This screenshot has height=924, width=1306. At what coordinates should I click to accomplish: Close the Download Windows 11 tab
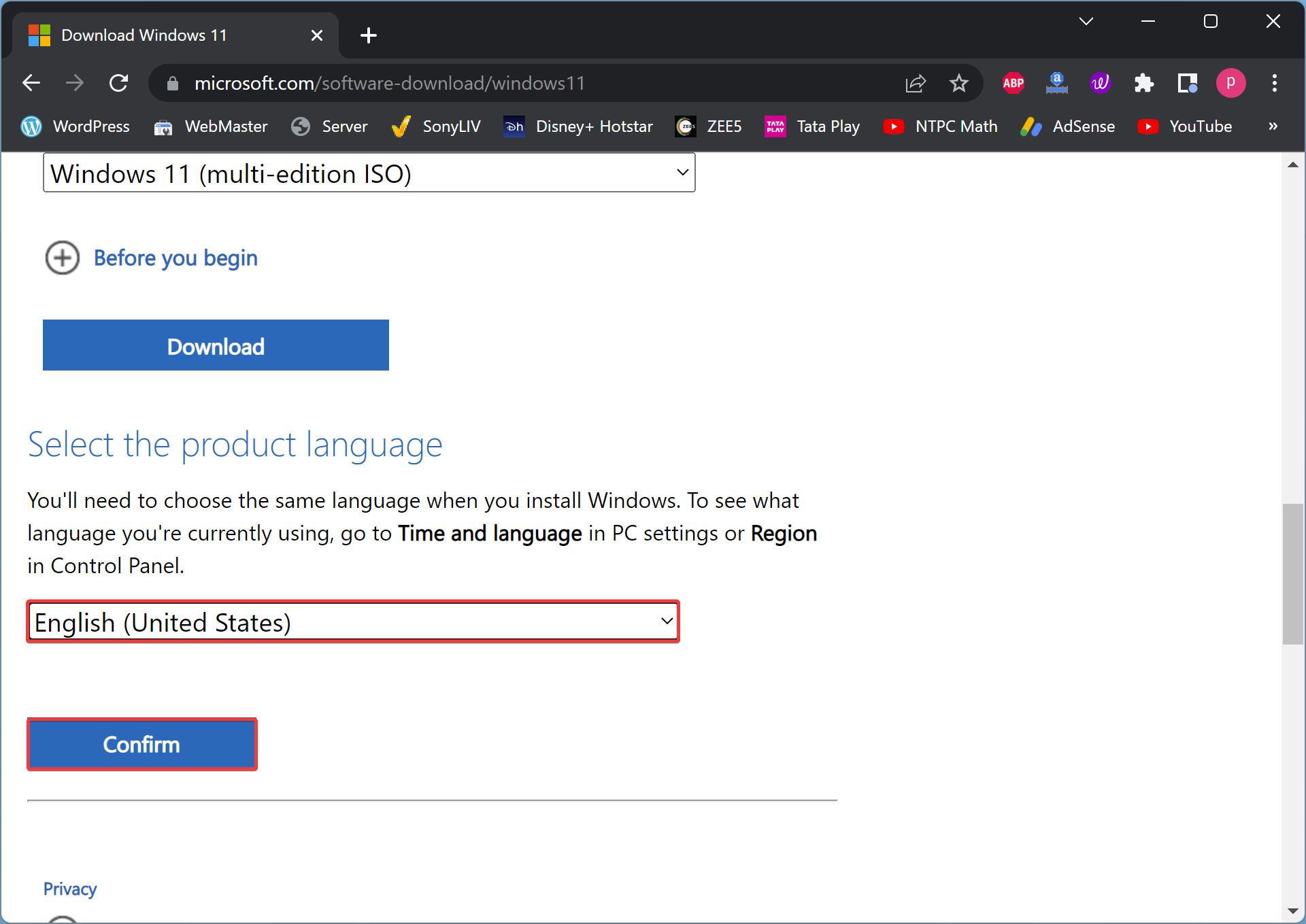tap(317, 35)
